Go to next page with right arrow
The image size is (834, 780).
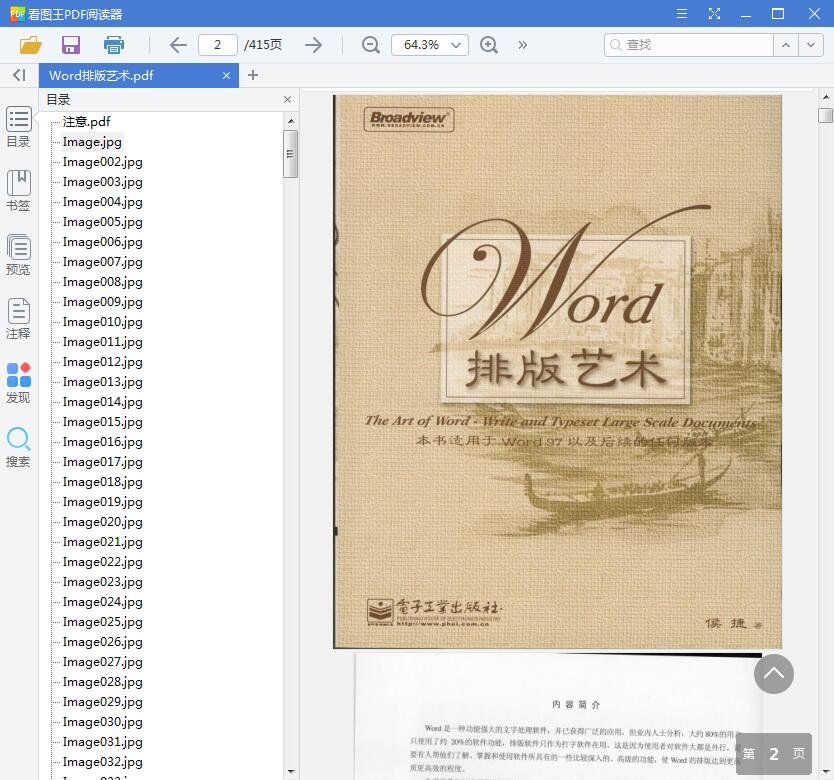coord(314,45)
